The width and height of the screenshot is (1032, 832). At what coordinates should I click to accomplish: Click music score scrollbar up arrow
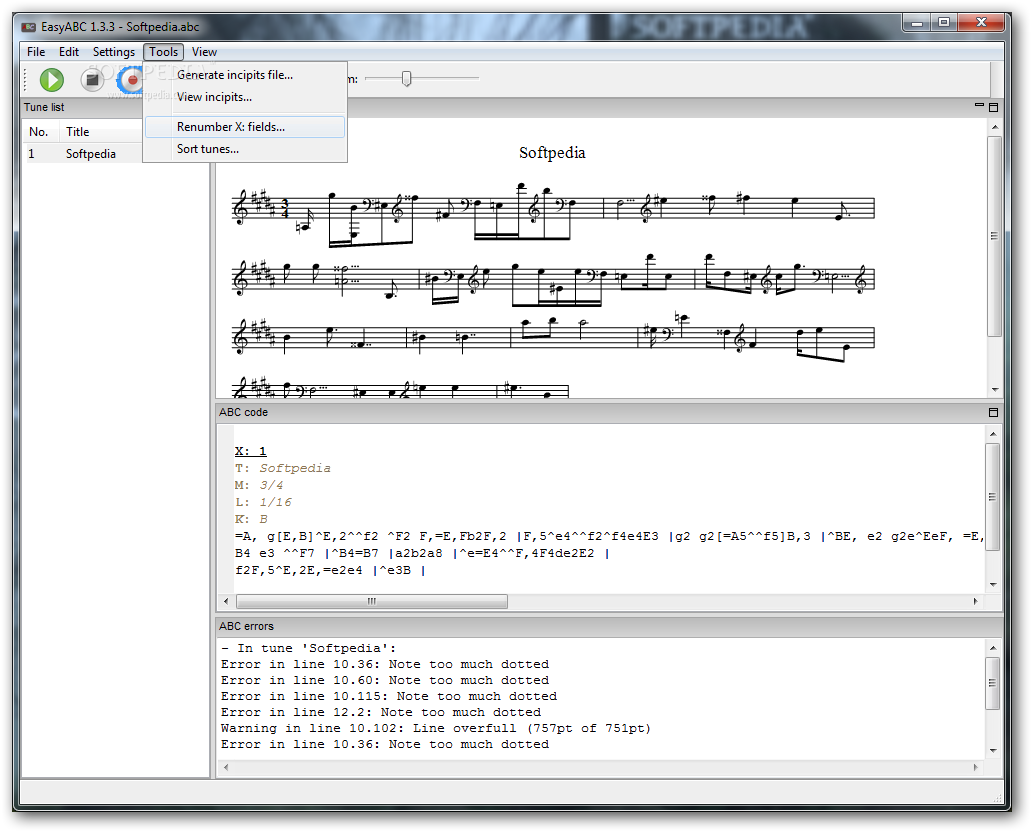click(994, 127)
